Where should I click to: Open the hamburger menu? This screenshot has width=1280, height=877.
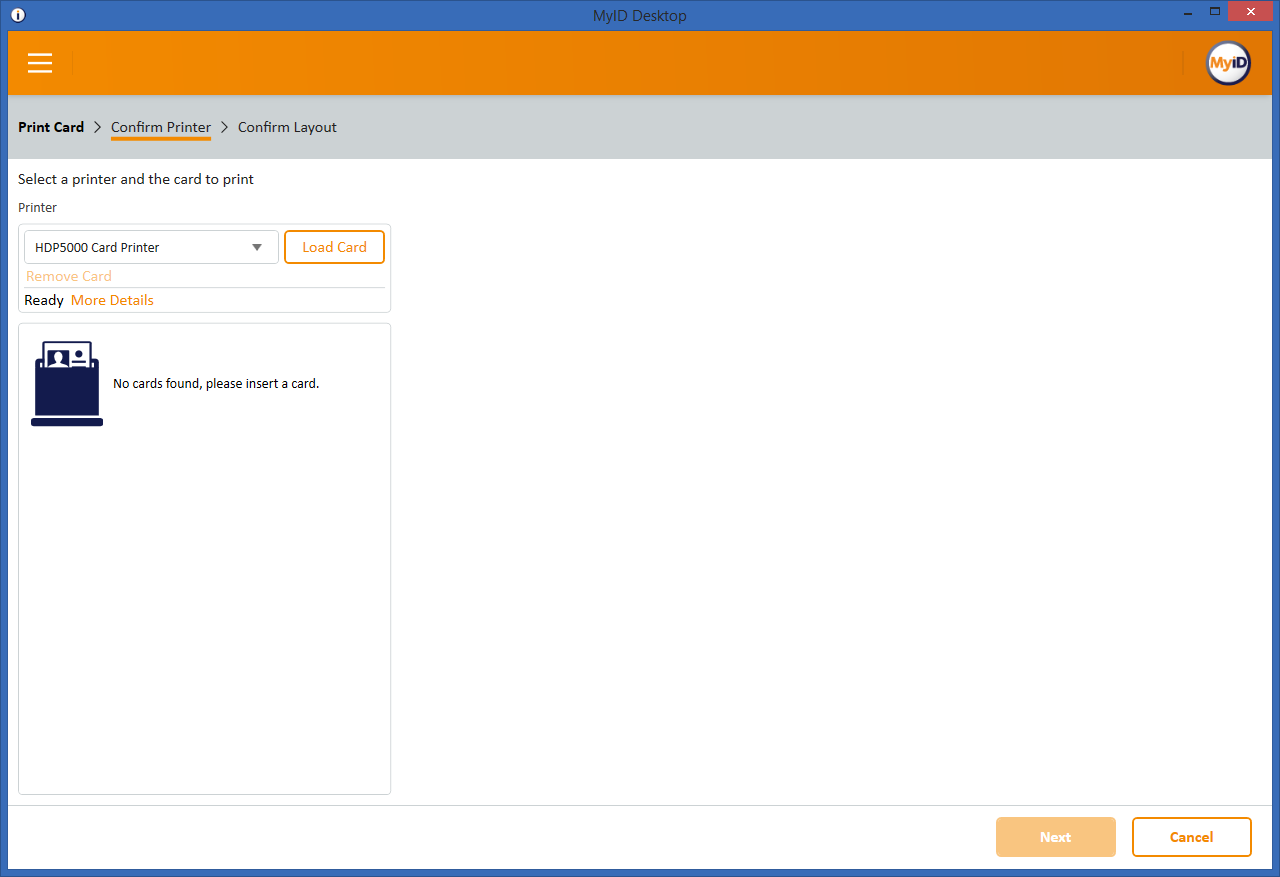click(x=40, y=63)
